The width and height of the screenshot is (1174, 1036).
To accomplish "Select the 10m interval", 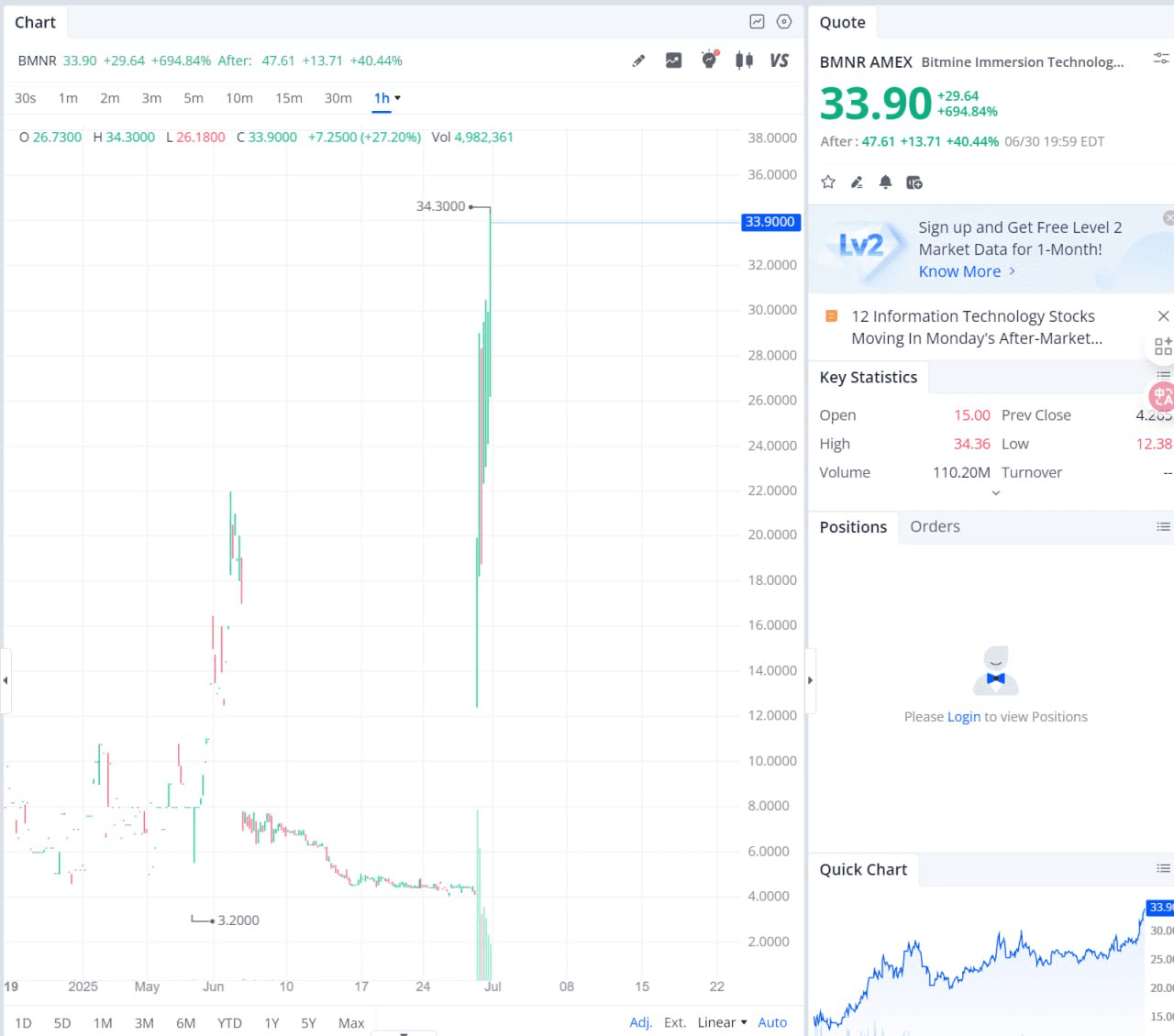I will [x=239, y=98].
